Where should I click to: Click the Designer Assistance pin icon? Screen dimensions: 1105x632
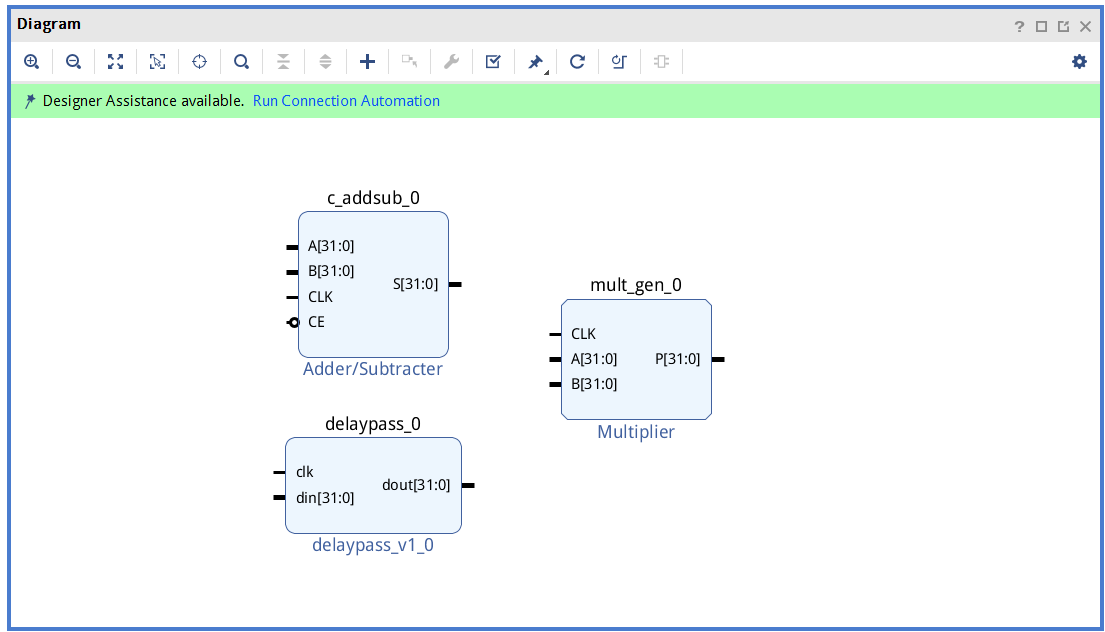pyautogui.click(x=30, y=101)
